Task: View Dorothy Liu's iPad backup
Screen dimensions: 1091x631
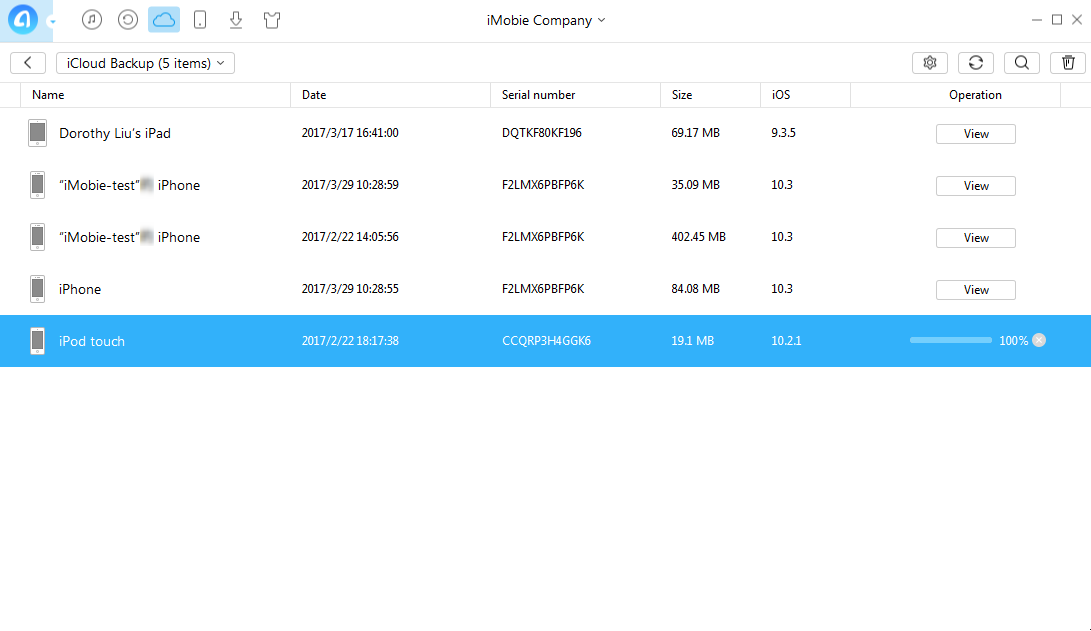Action: (x=975, y=134)
